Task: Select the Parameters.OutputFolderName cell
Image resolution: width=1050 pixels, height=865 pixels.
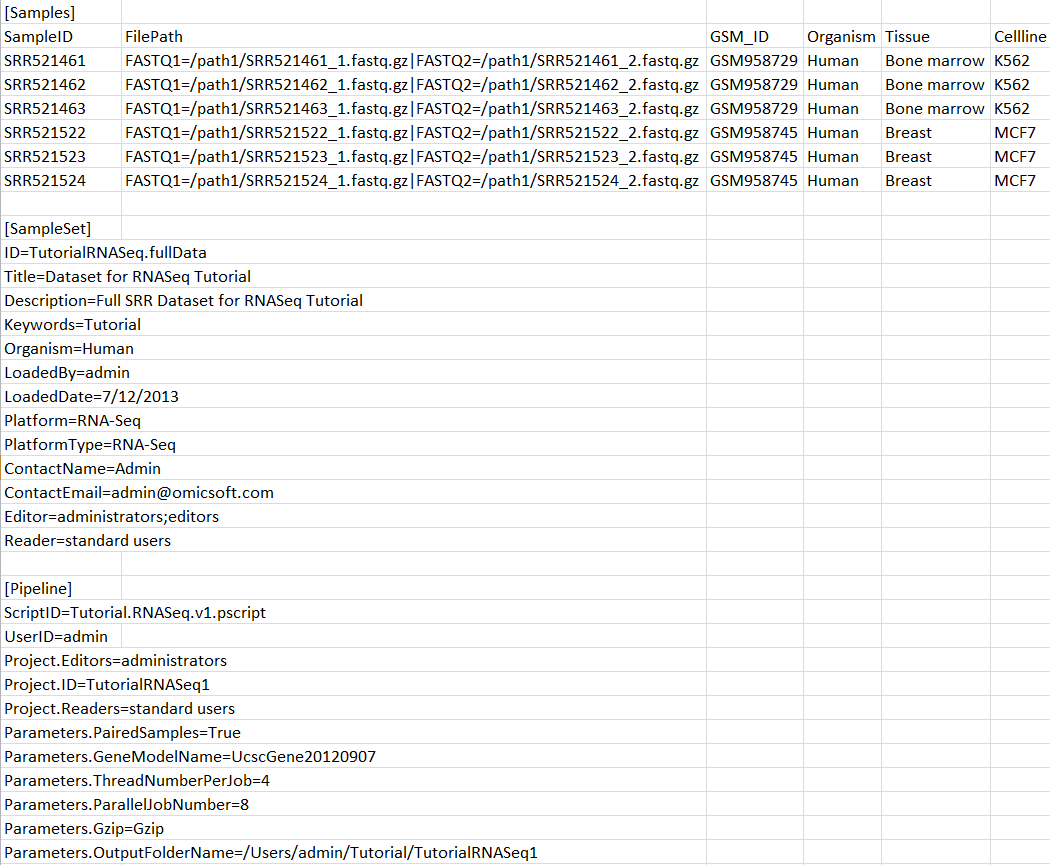Action: click(271, 853)
